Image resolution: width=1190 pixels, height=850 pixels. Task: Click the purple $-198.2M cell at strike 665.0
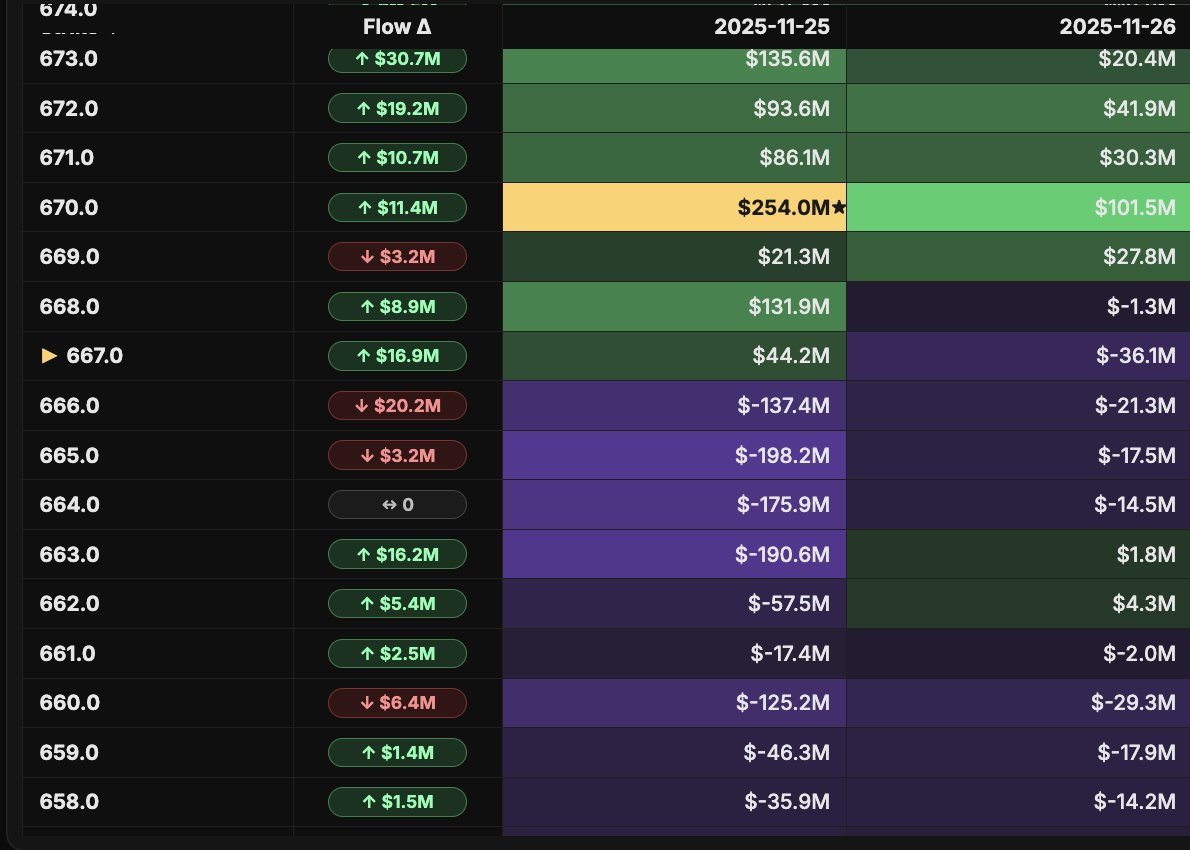(674, 455)
